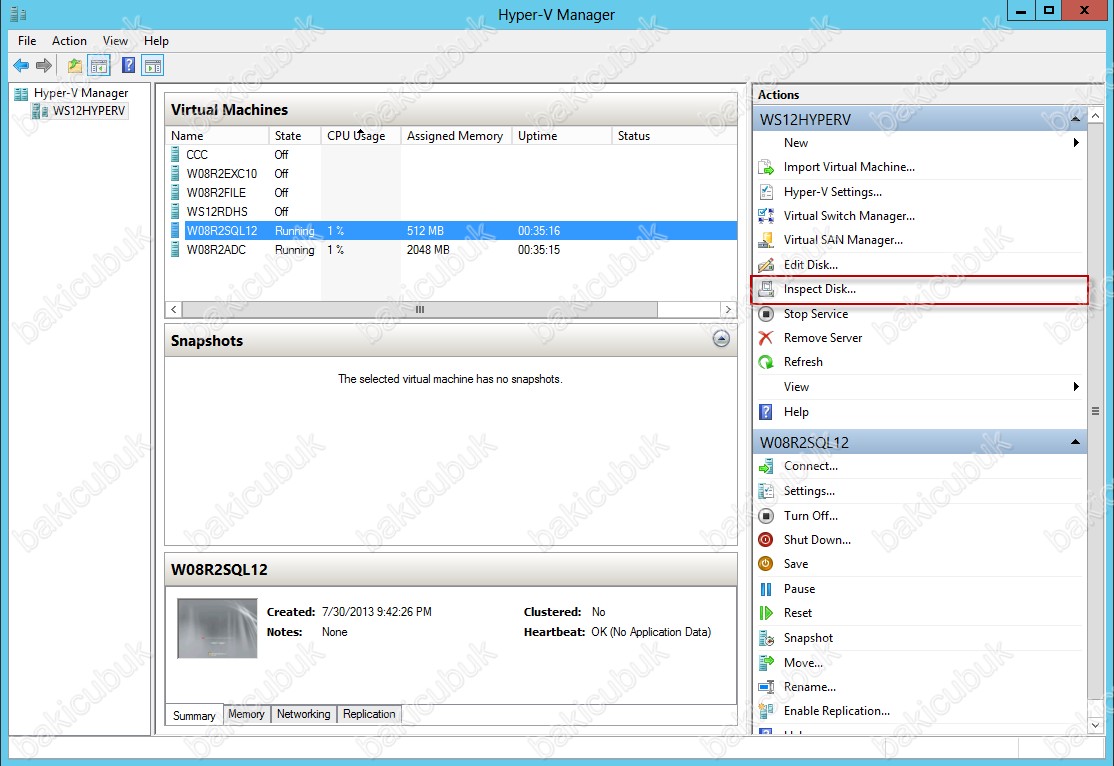This screenshot has width=1114, height=766.
Task: Click the Virtual SAN Manager icon
Action: (x=766, y=240)
